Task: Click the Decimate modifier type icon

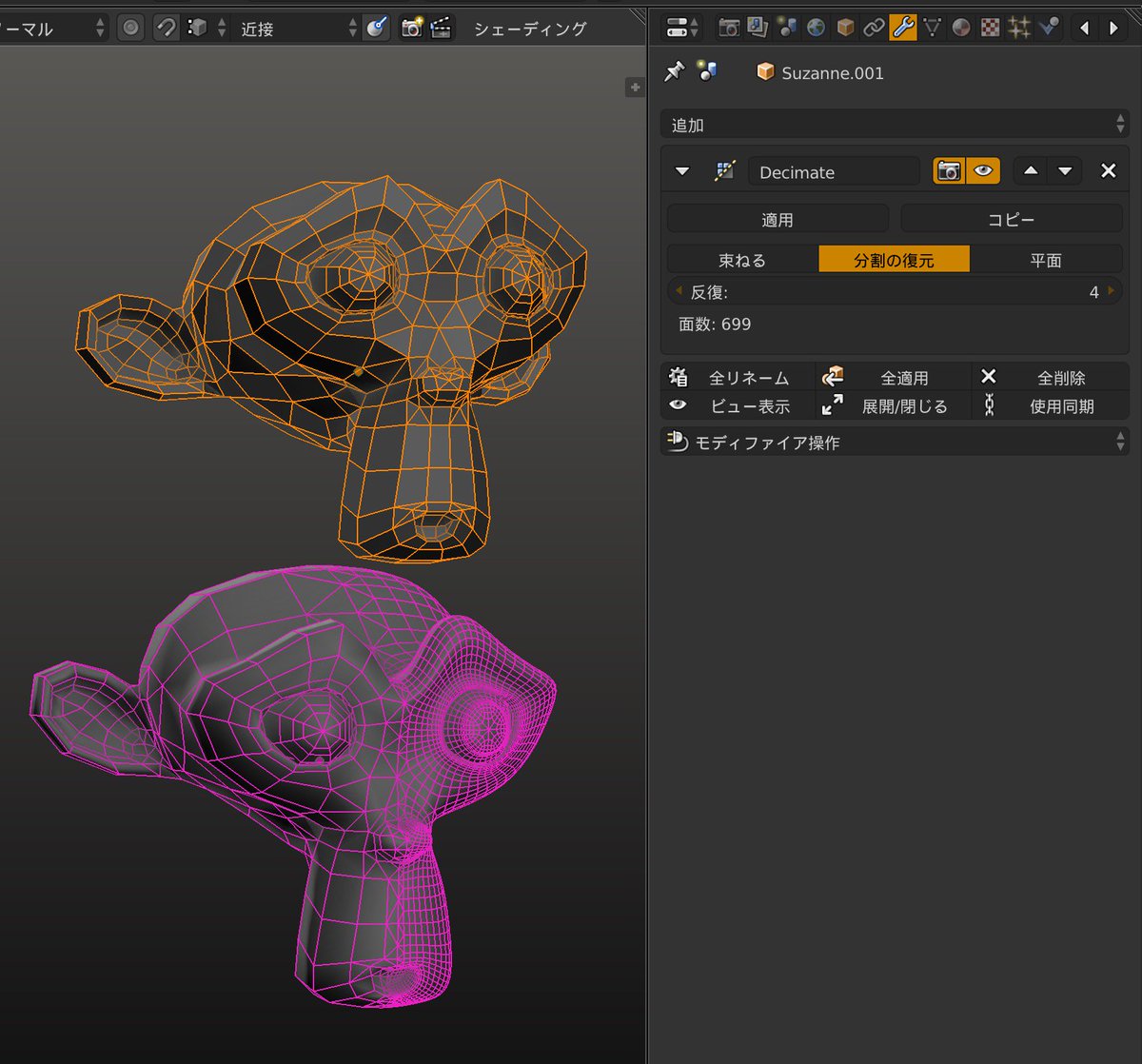Action: pyautogui.click(x=725, y=171)
